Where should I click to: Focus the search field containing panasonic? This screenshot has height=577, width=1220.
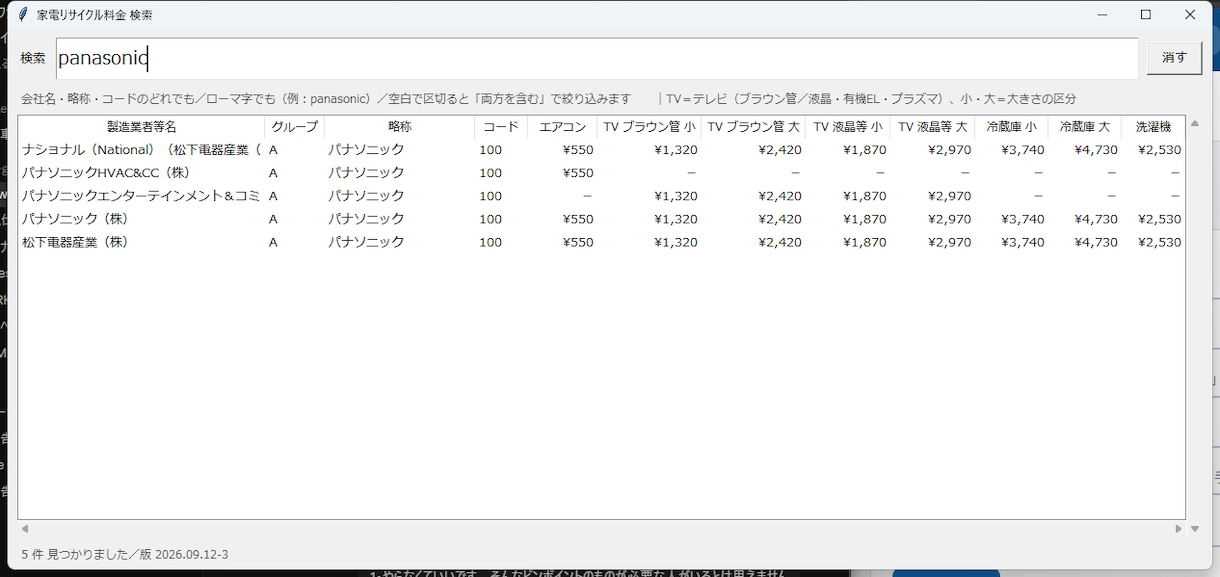pos(597,58)
